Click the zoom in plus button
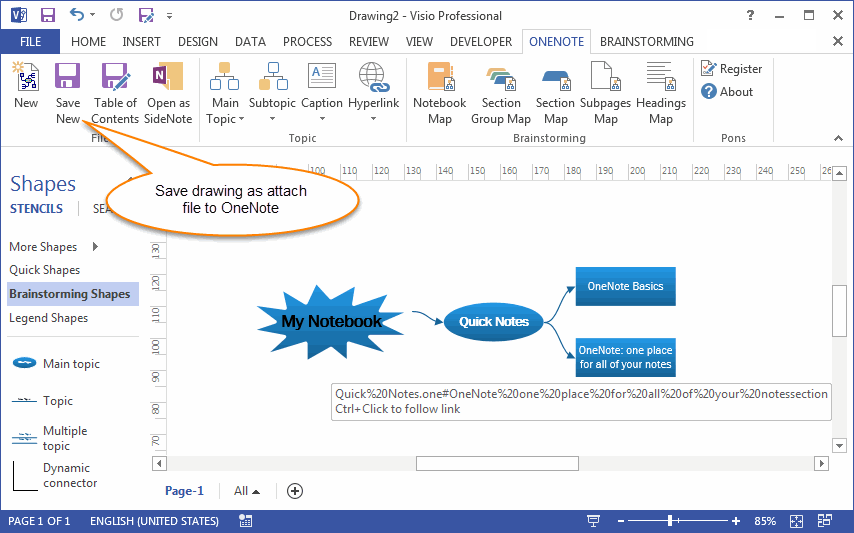Image resolution: width=854 pixels, height=533 pixels. click(736, 521)
